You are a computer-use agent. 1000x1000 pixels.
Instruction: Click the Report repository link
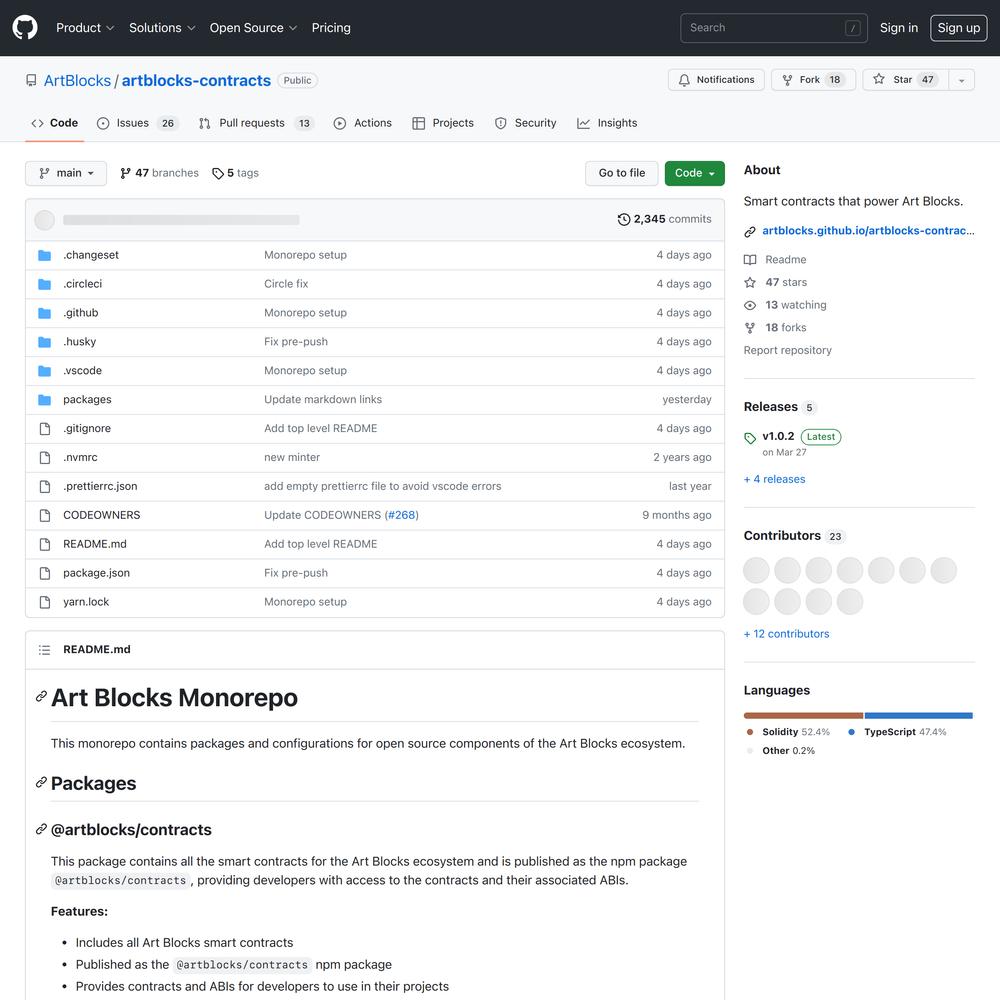point(788,350)
